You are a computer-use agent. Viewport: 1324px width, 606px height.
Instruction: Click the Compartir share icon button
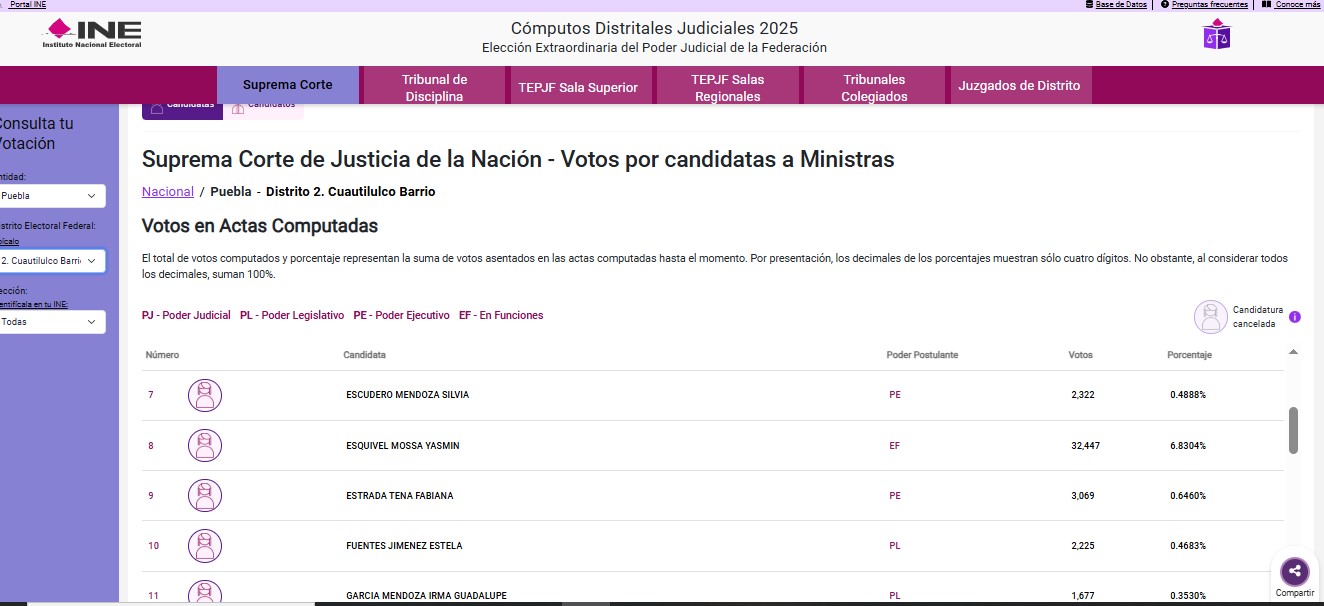click(x=1294, y=572)
